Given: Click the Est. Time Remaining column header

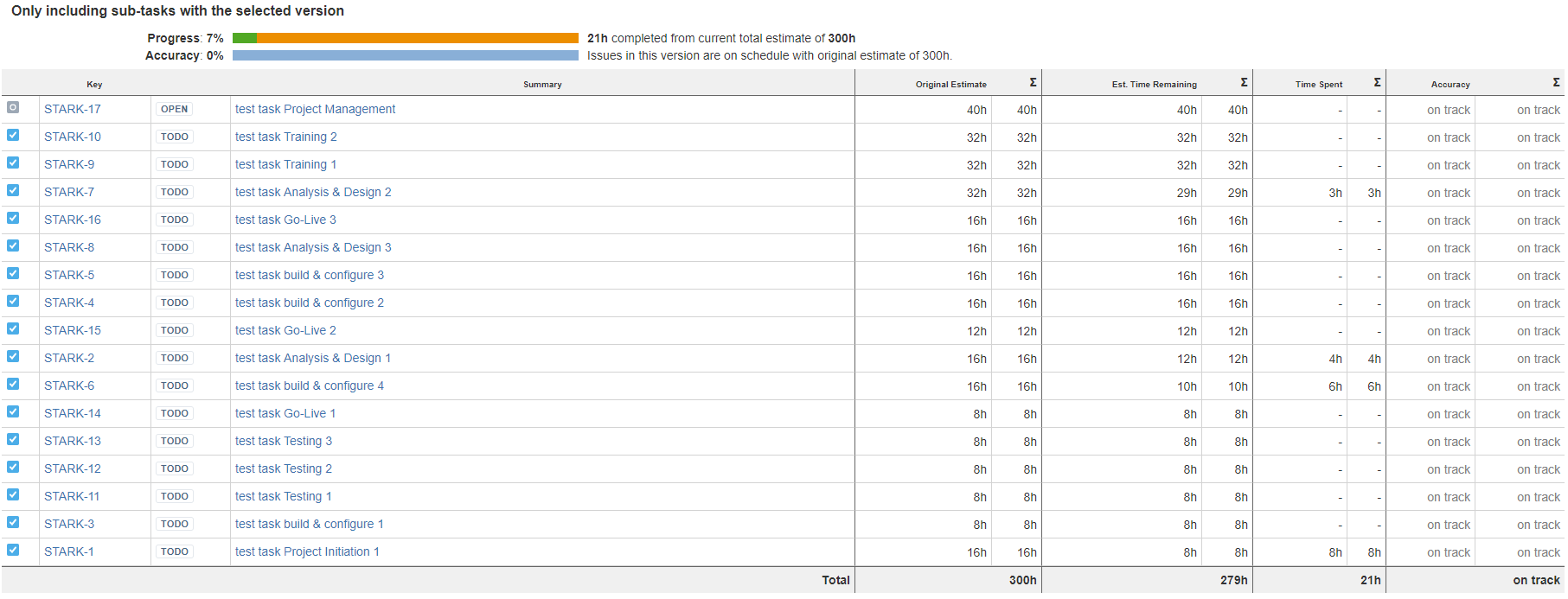Looking at the screenshot, I should coord(1154,85).
